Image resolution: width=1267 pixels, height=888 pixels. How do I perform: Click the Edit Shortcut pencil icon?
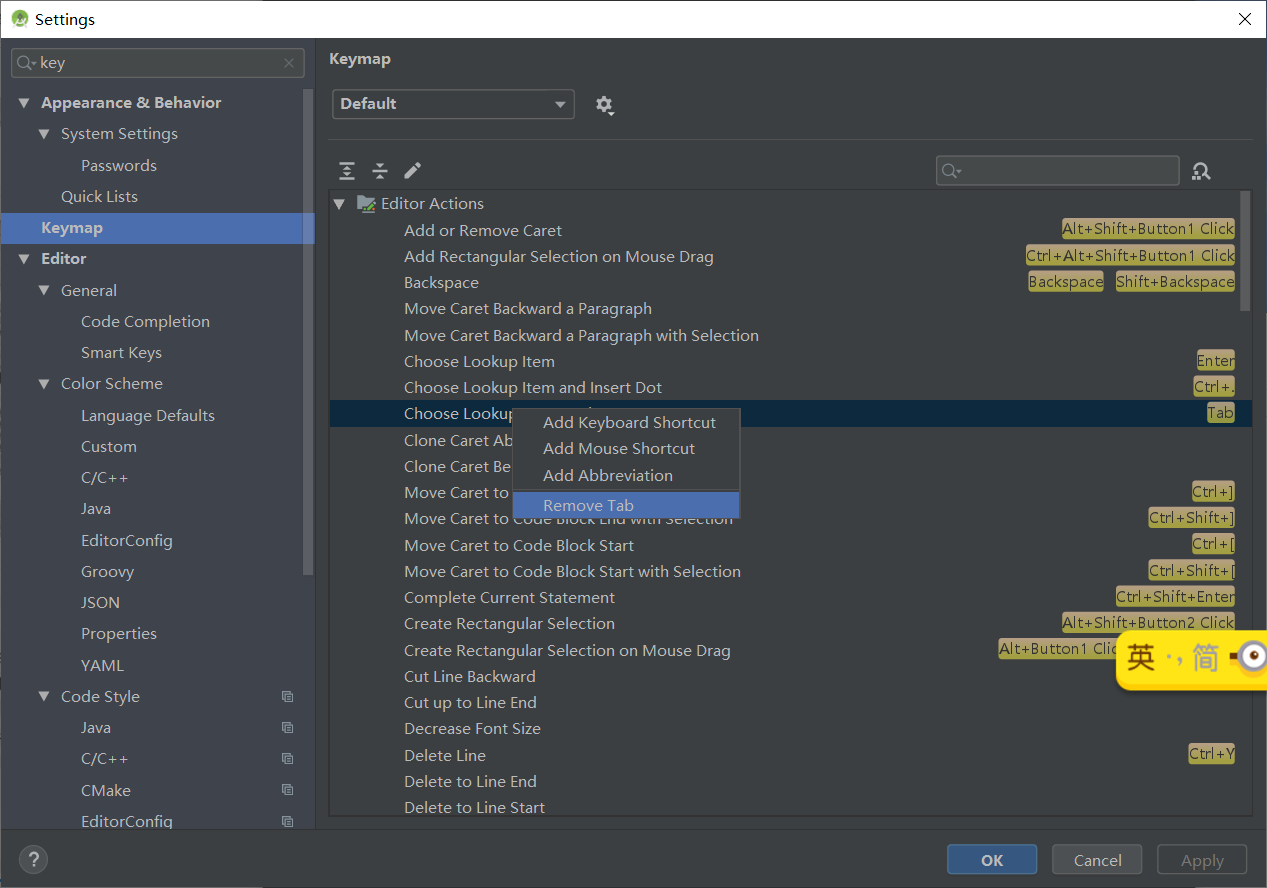(x=412, y=171)
